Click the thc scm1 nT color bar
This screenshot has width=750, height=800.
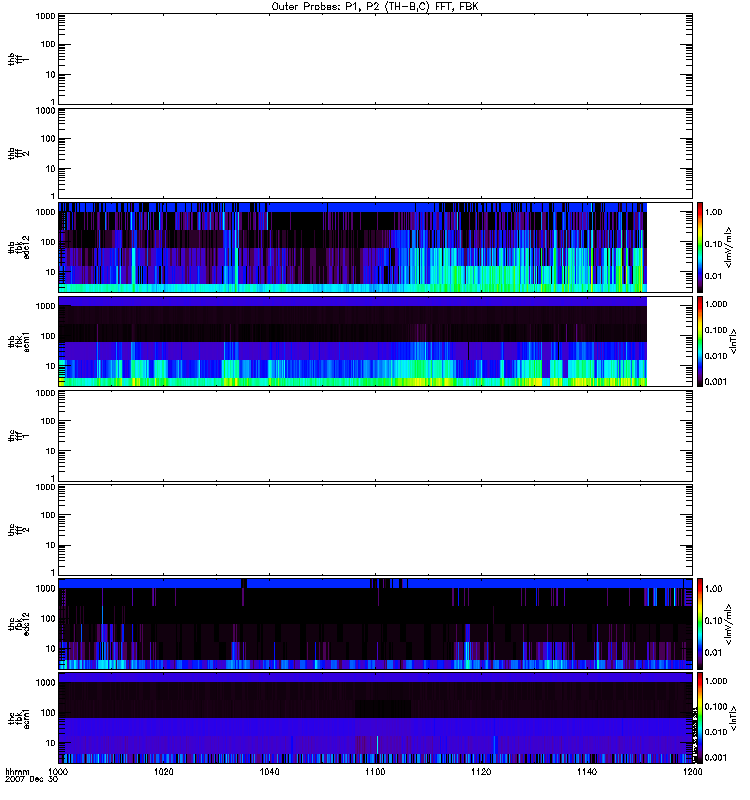tap(701, 716)
